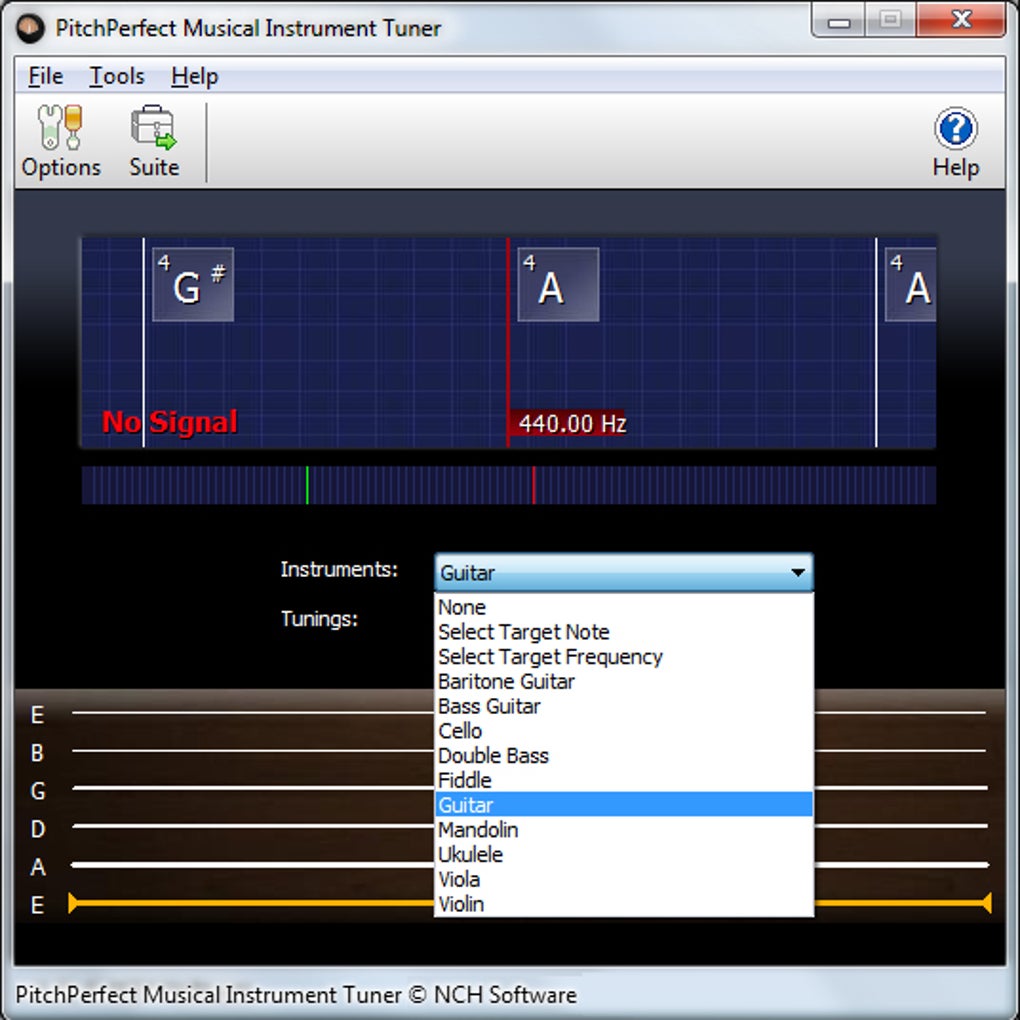
Task: Click the PitchPerfect app icon in title bar
Action: click(30, 28)
